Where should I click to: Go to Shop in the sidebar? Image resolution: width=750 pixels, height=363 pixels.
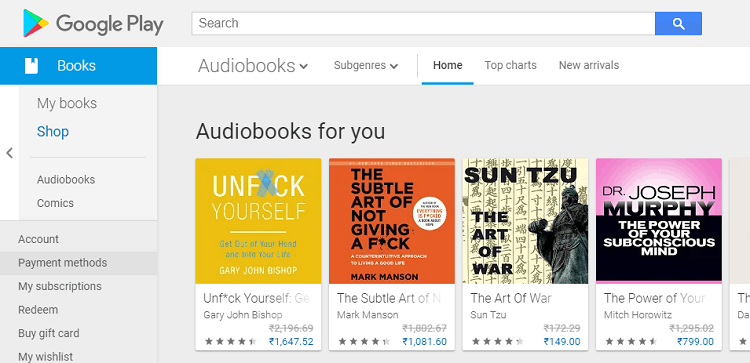[x=53, y=132]
